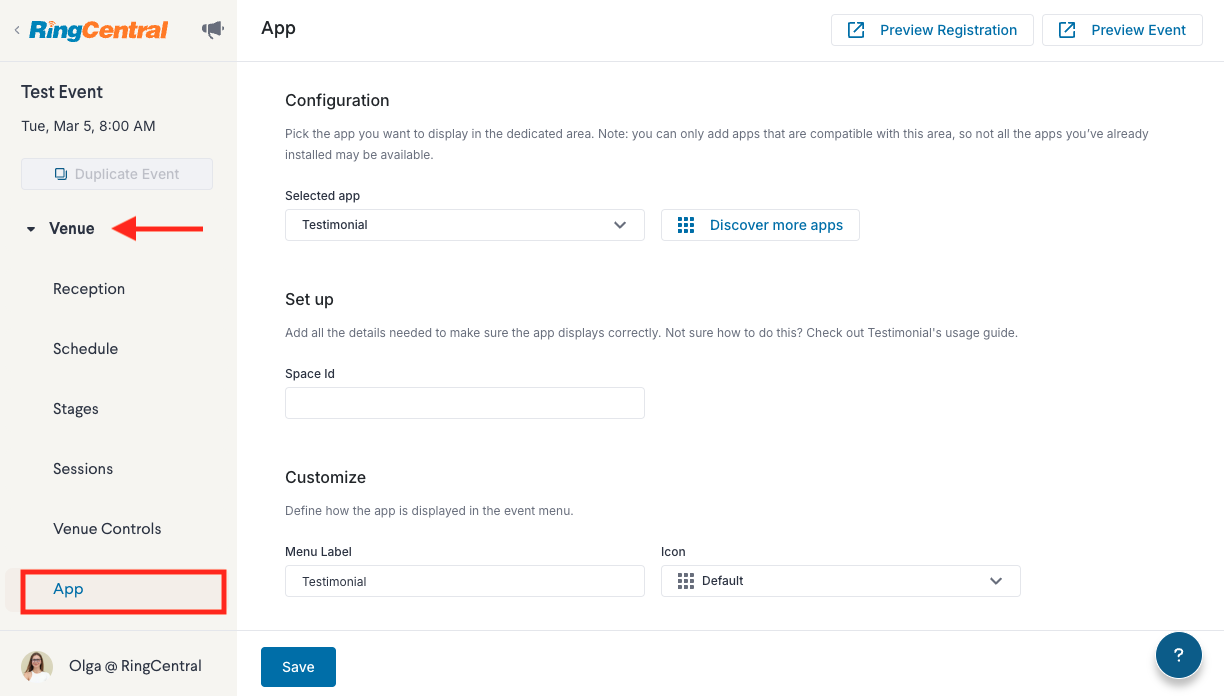Screen dimensions: 1224x696
Task: Open the Selected app dropdown
Action: [465, 225]
